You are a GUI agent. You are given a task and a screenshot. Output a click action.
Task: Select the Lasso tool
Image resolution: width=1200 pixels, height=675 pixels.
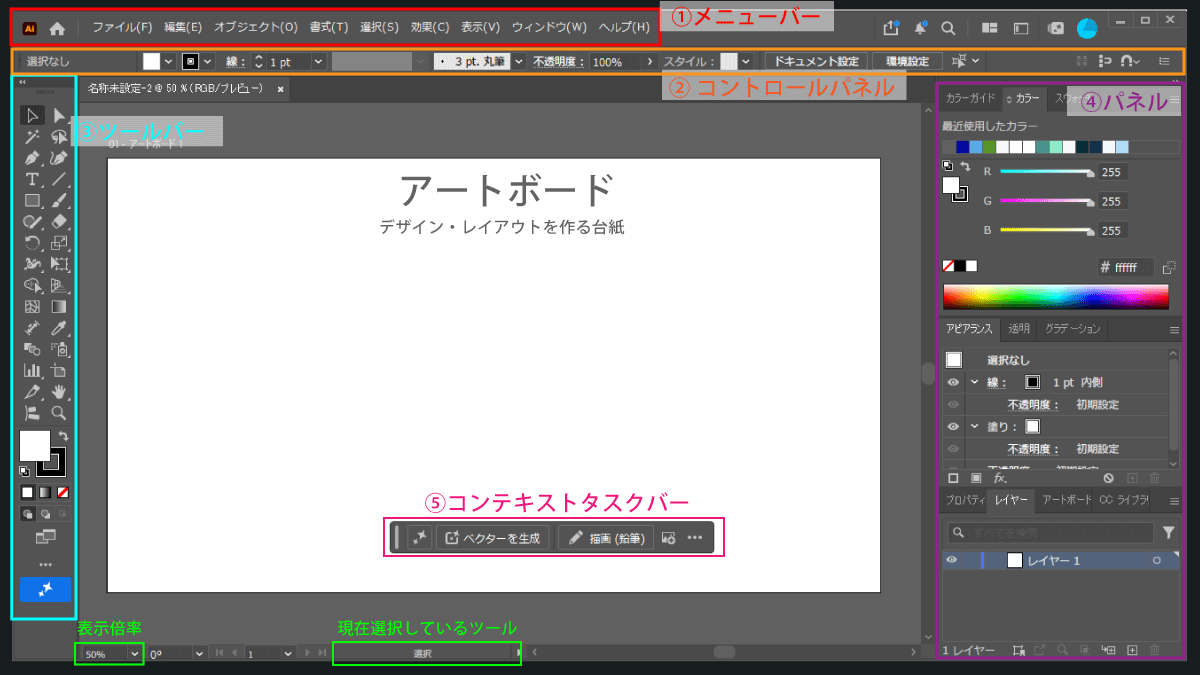tap(59, 137)
